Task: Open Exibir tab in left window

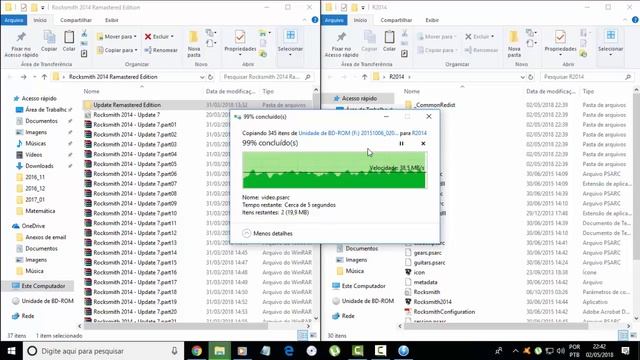Action: pos(111,20)
